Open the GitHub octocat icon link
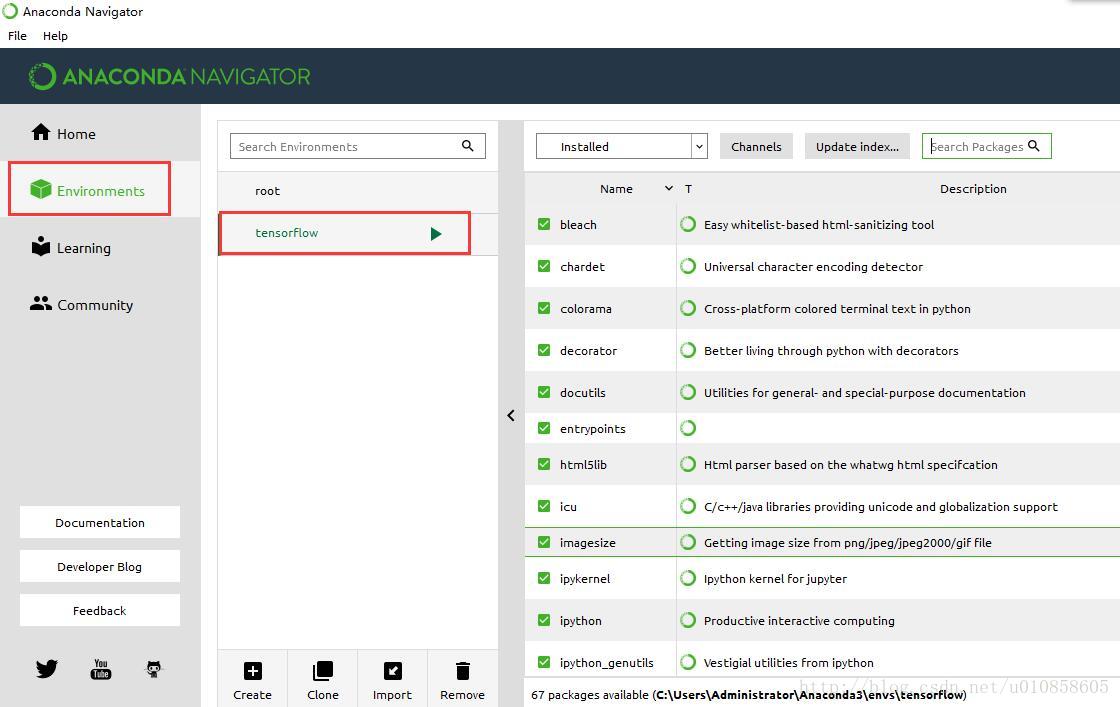The image size is (1120, 707). 154,669
